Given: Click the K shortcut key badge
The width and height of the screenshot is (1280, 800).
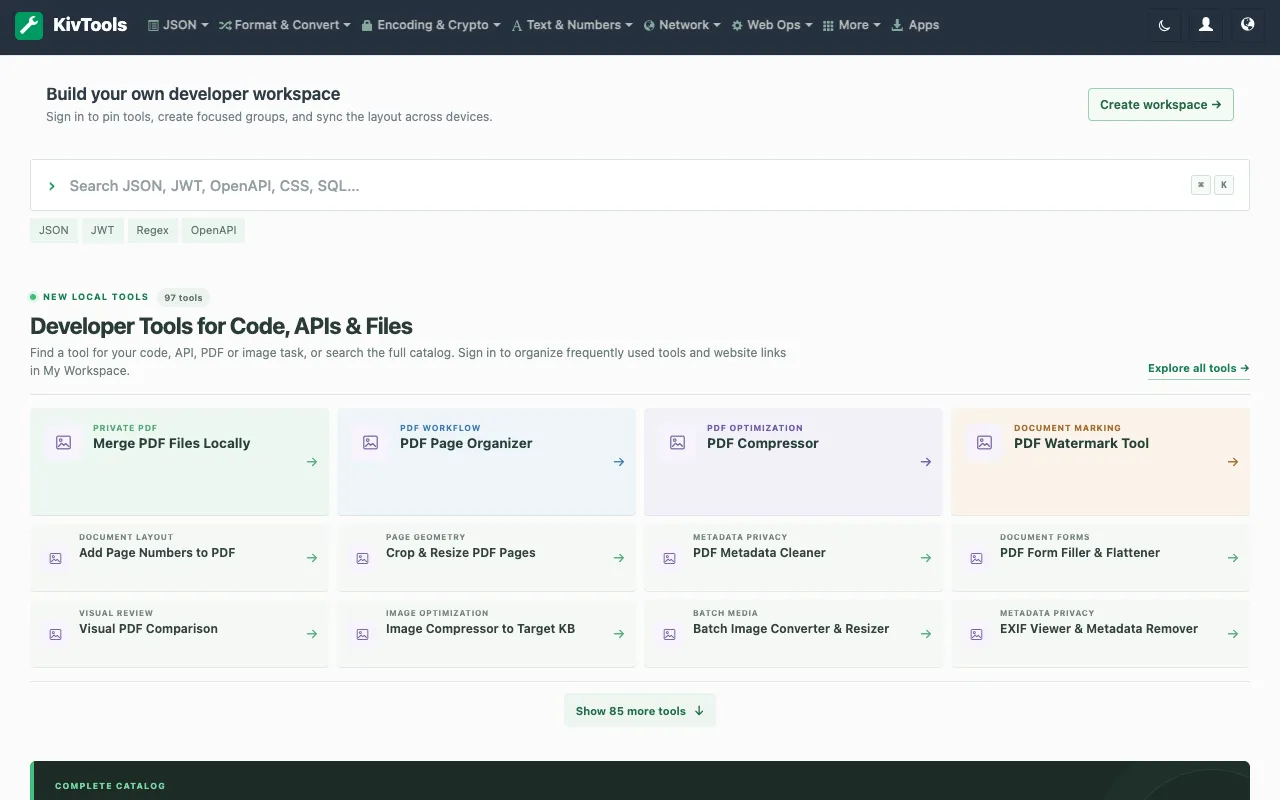Looking at the screenshot, I should 1223,185.
